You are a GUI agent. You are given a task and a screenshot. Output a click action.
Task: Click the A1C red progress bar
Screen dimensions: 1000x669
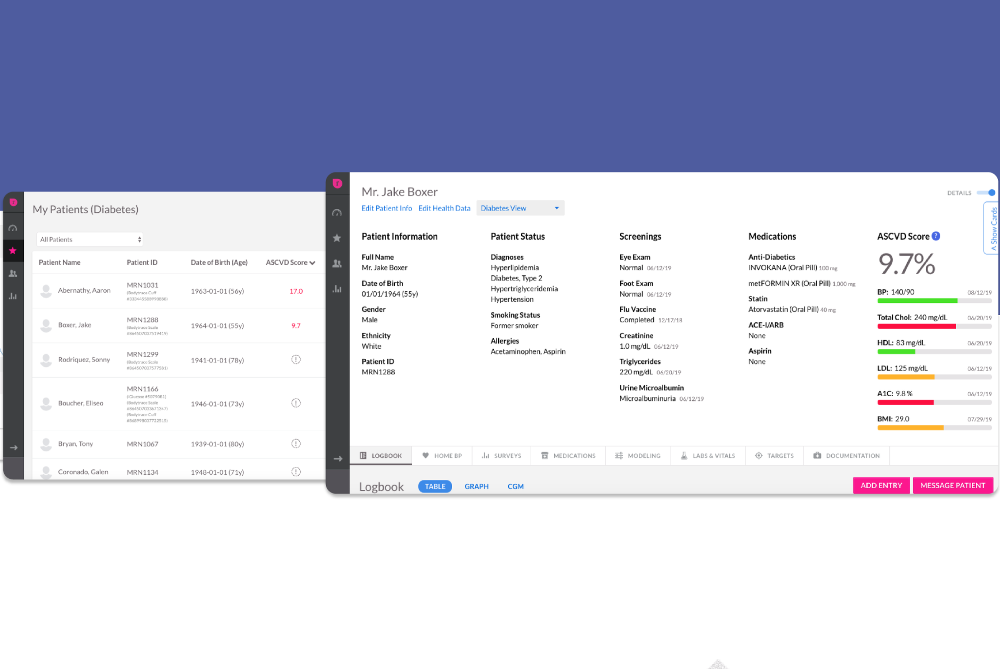(905, 402)
